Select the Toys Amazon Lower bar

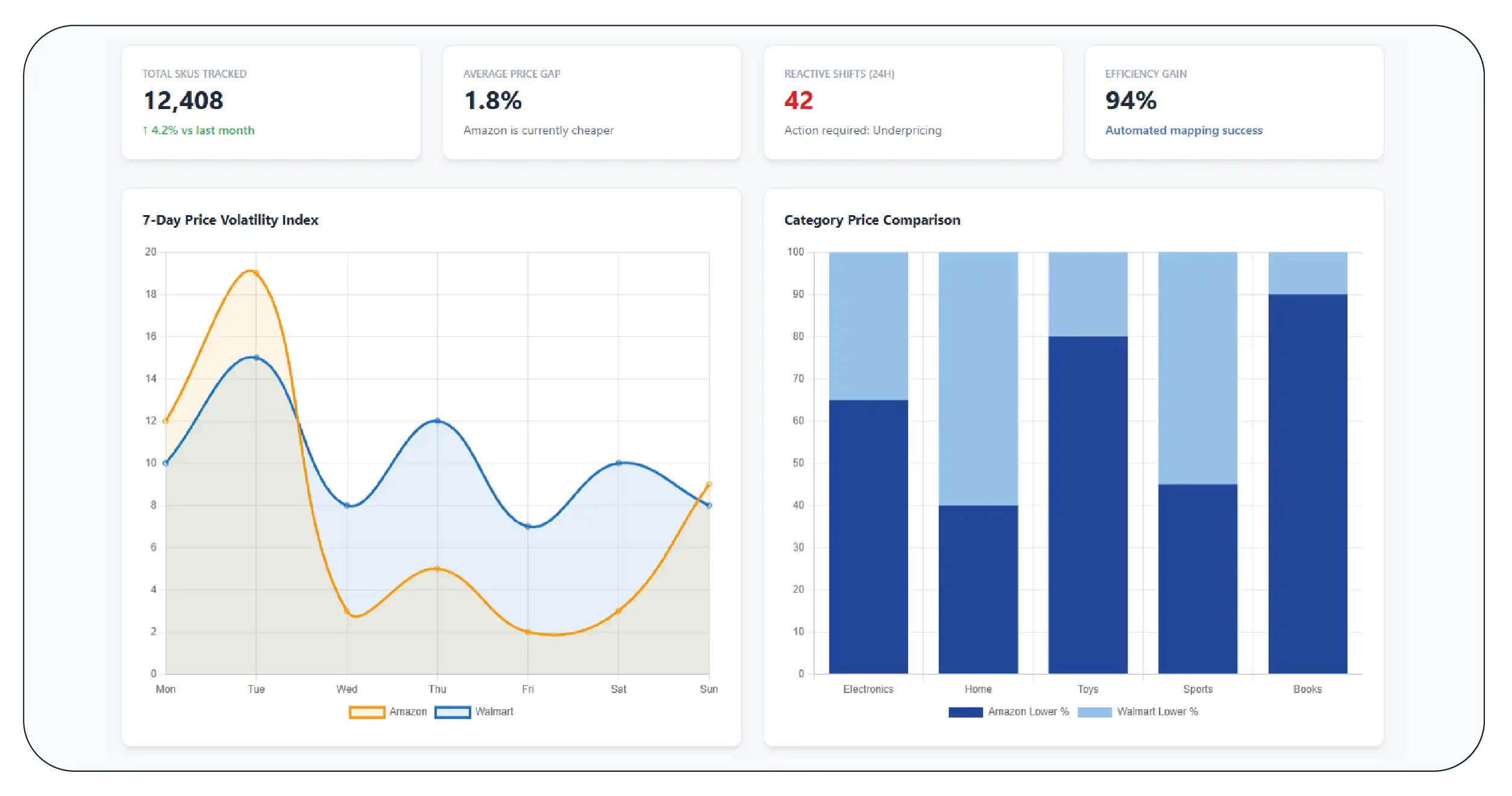1088,505
